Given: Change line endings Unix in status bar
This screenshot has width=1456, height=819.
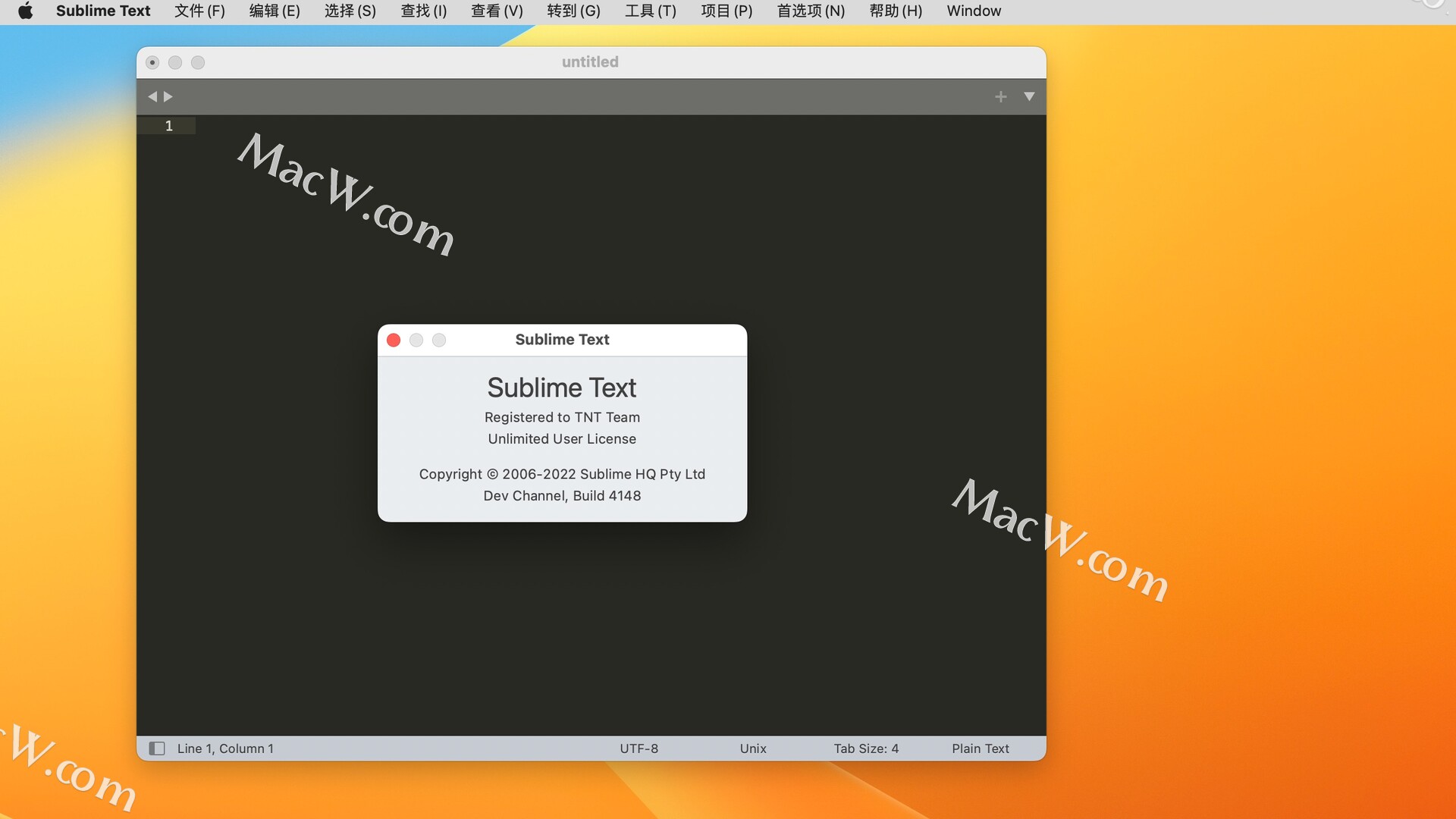Looking at the screenshot, I should [753, 748].
